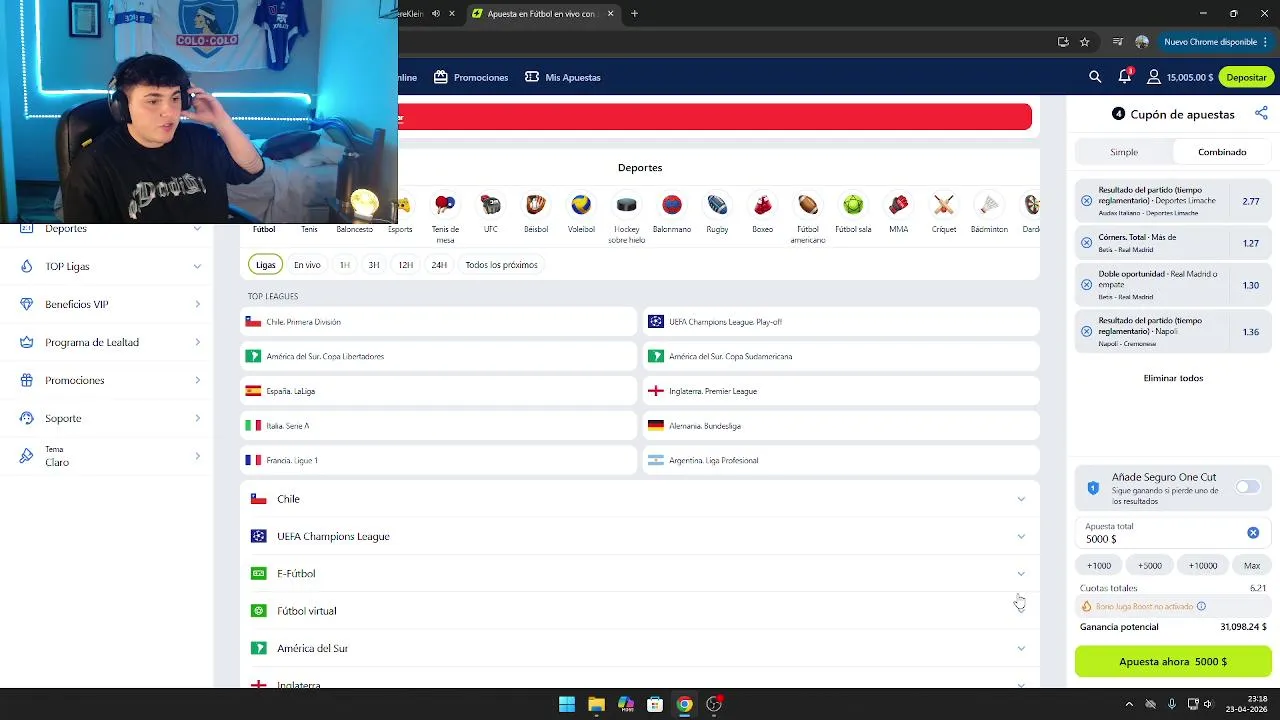Choose the MMA glove icon
The image size is (1280, 720).
pos(899,205)
